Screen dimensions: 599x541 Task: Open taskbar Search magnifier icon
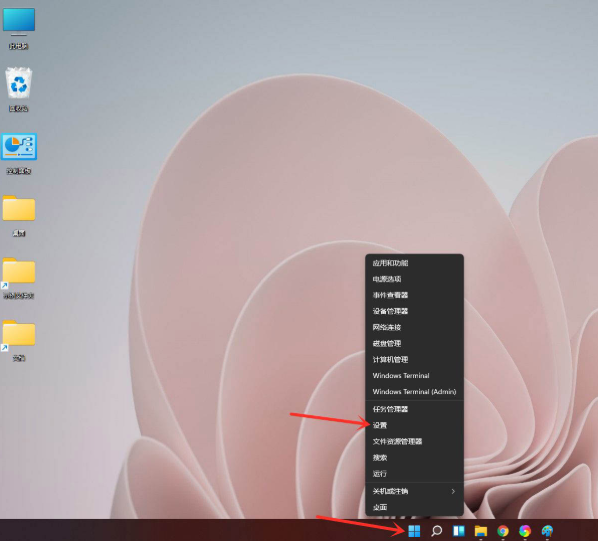436,531
